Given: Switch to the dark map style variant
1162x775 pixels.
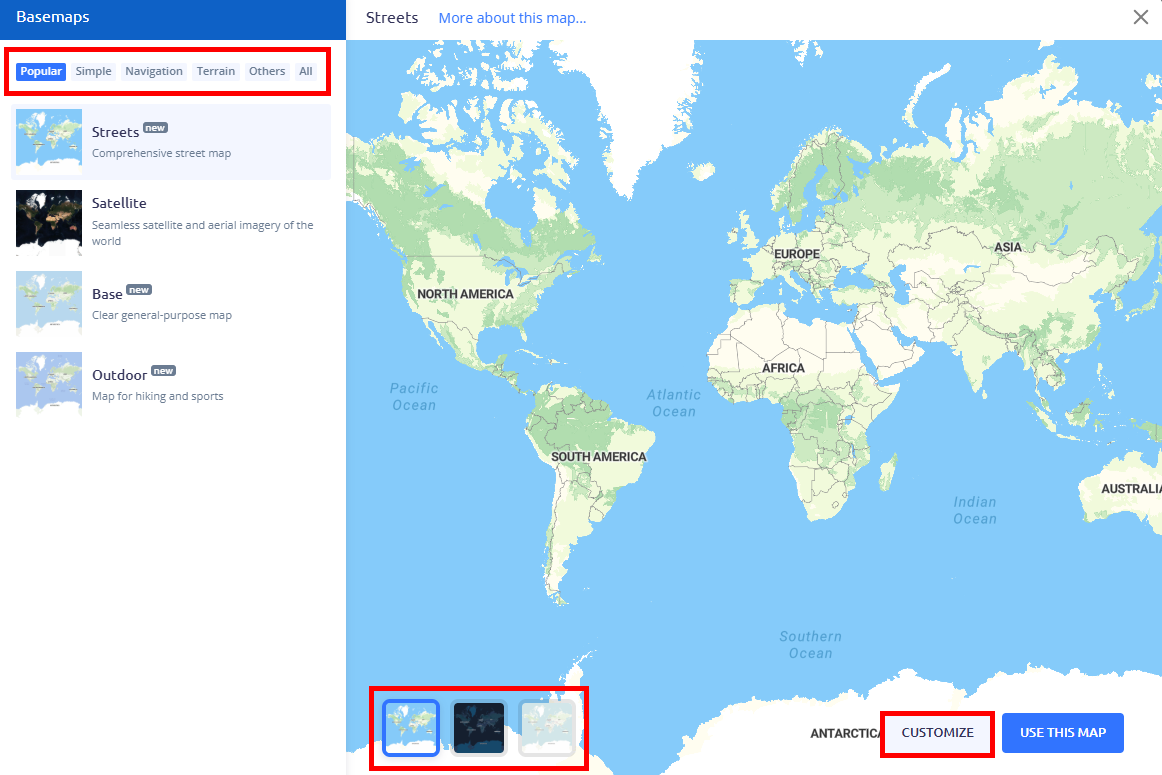Looking at the screenshot, I should coord(478,728).
